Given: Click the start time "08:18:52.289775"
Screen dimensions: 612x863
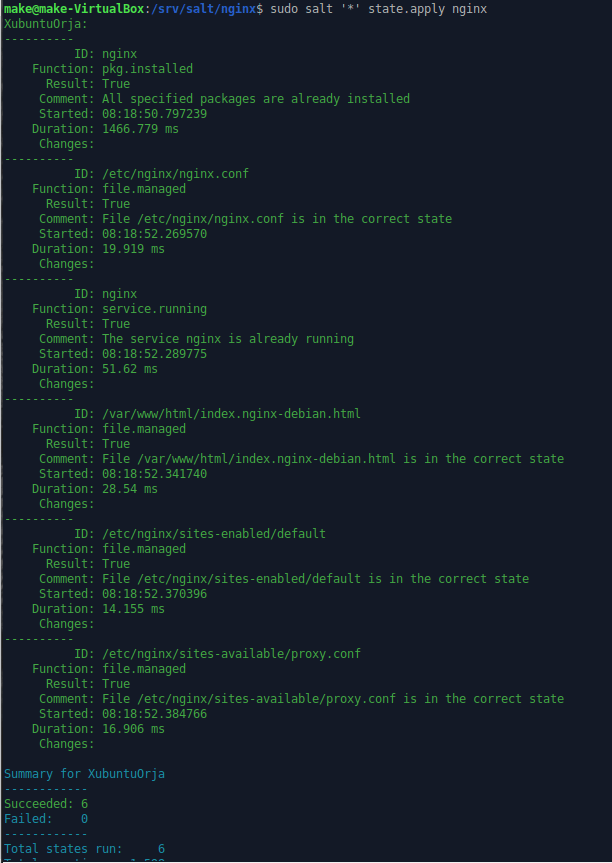Looking at the screenshot, I should 154,354.
